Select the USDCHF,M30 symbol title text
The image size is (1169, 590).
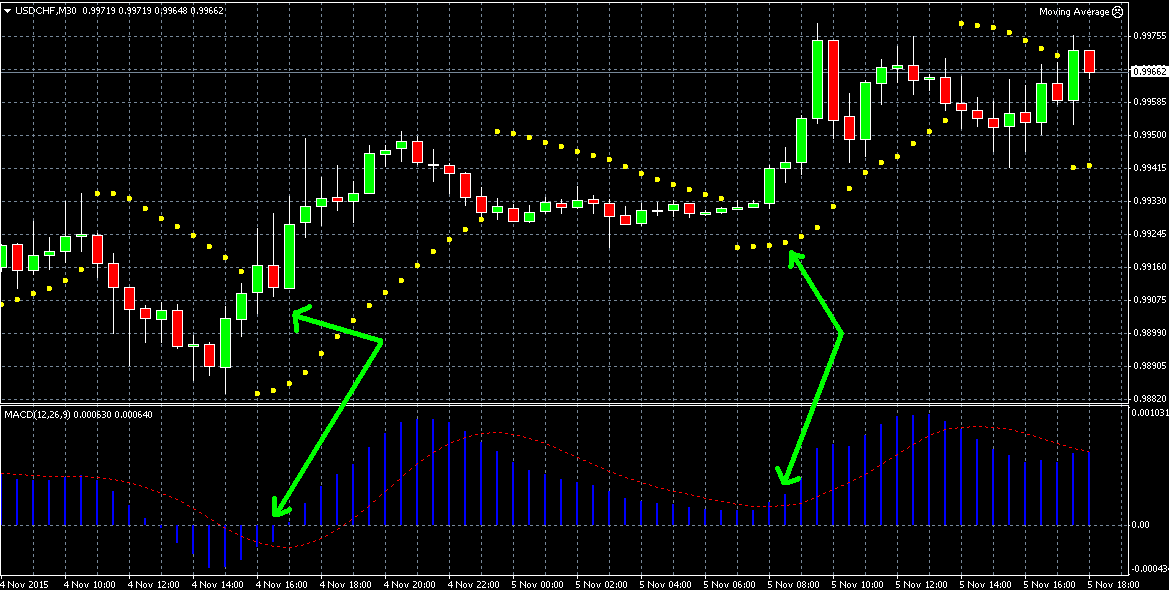coord(49,11)
